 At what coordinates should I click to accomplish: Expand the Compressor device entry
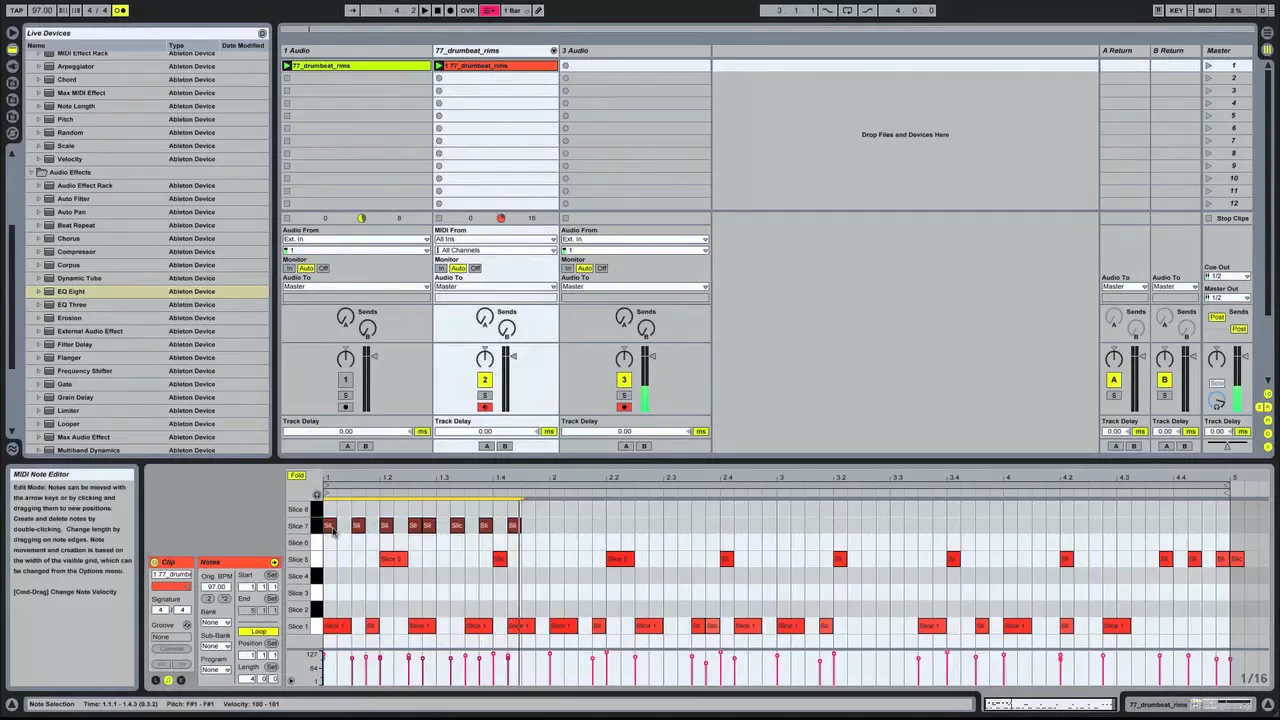[x=38, y=252]
